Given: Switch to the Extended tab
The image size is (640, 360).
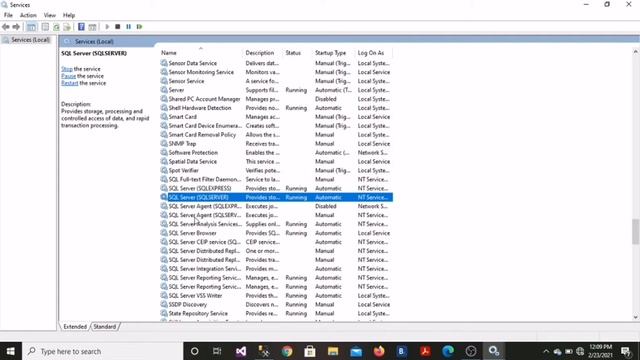Looking at the screenshot, I should tap(75, 327).
